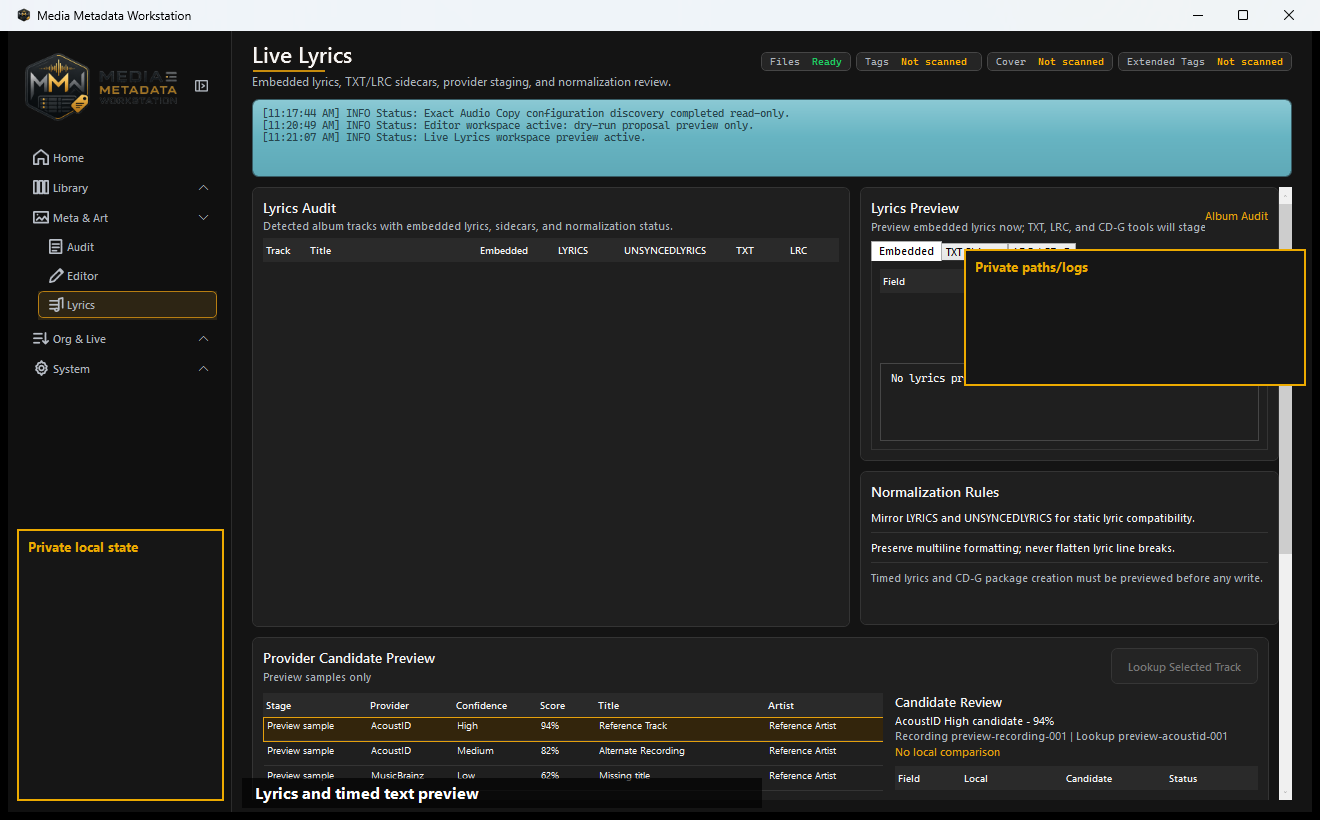Click the Lookup Selected Track button
Viewport: 1320px width, 820px height.
coord(1184,667)
